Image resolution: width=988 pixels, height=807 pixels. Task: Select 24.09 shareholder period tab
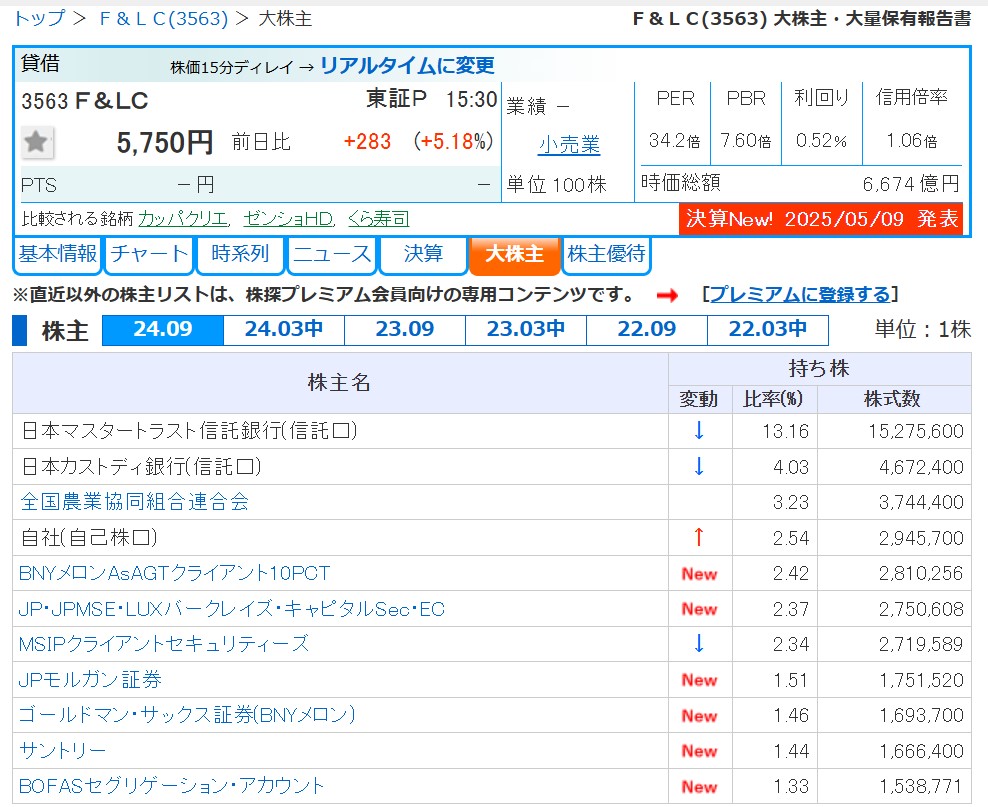coord(163,329)
